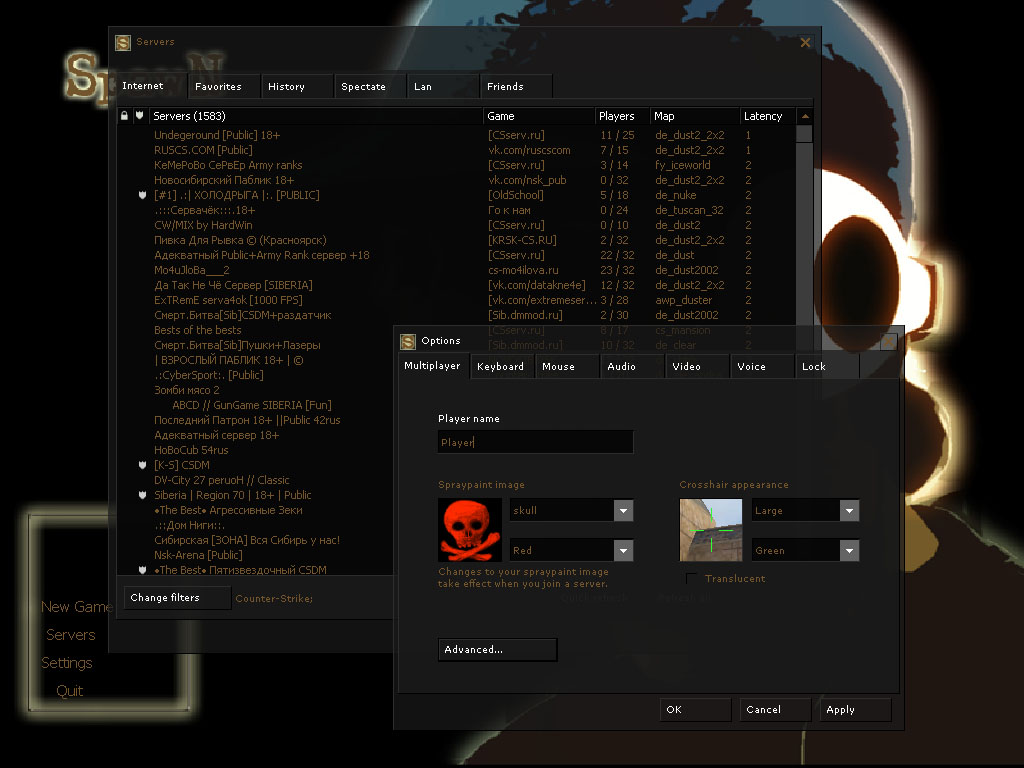Sort servers by the Game column
The width and height of the screenshot is (1024, 768).
[539, 116]
